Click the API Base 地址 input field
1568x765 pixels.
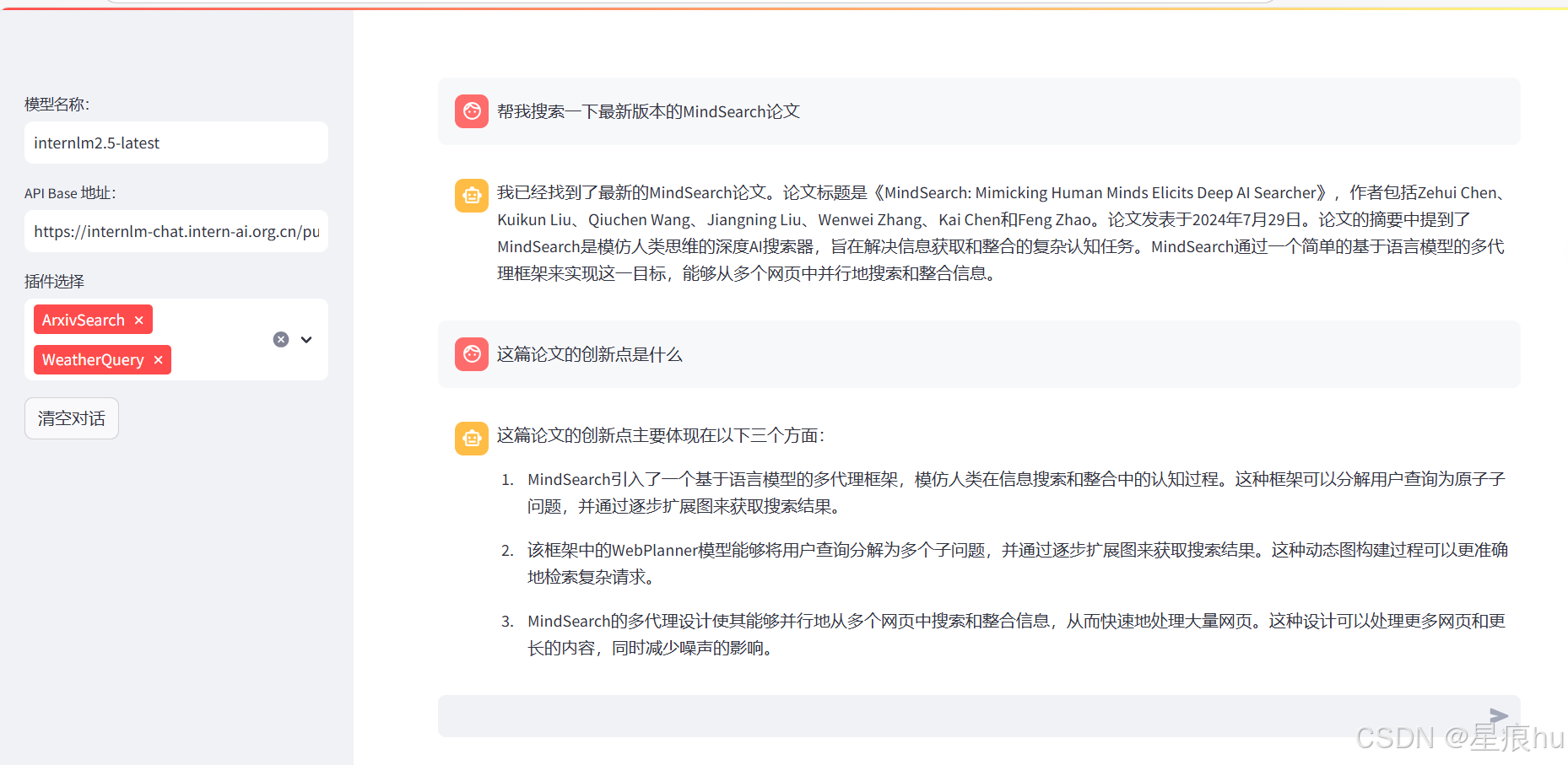[x=176, y=231]
